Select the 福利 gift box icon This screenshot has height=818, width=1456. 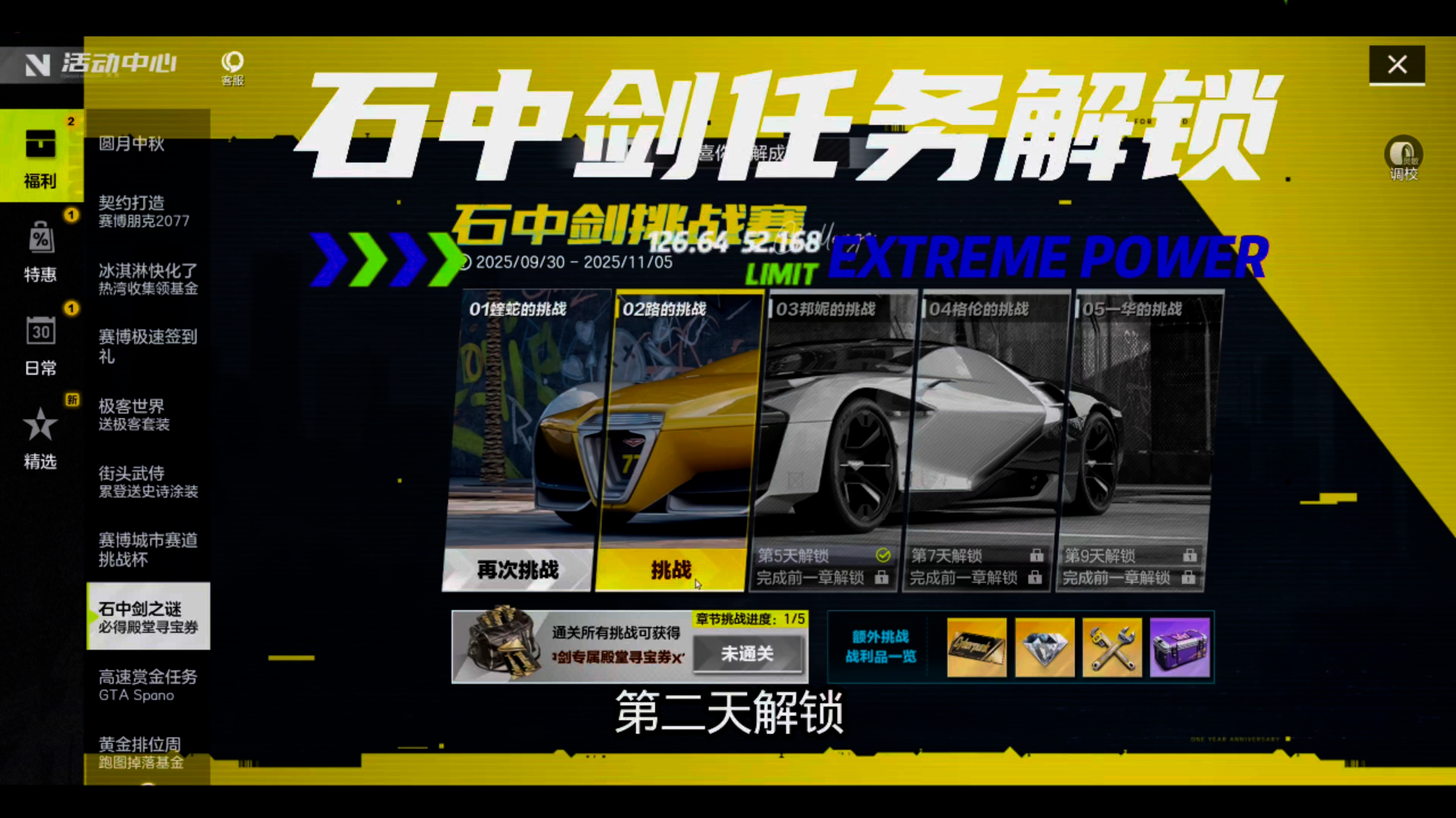pos(41,144)
